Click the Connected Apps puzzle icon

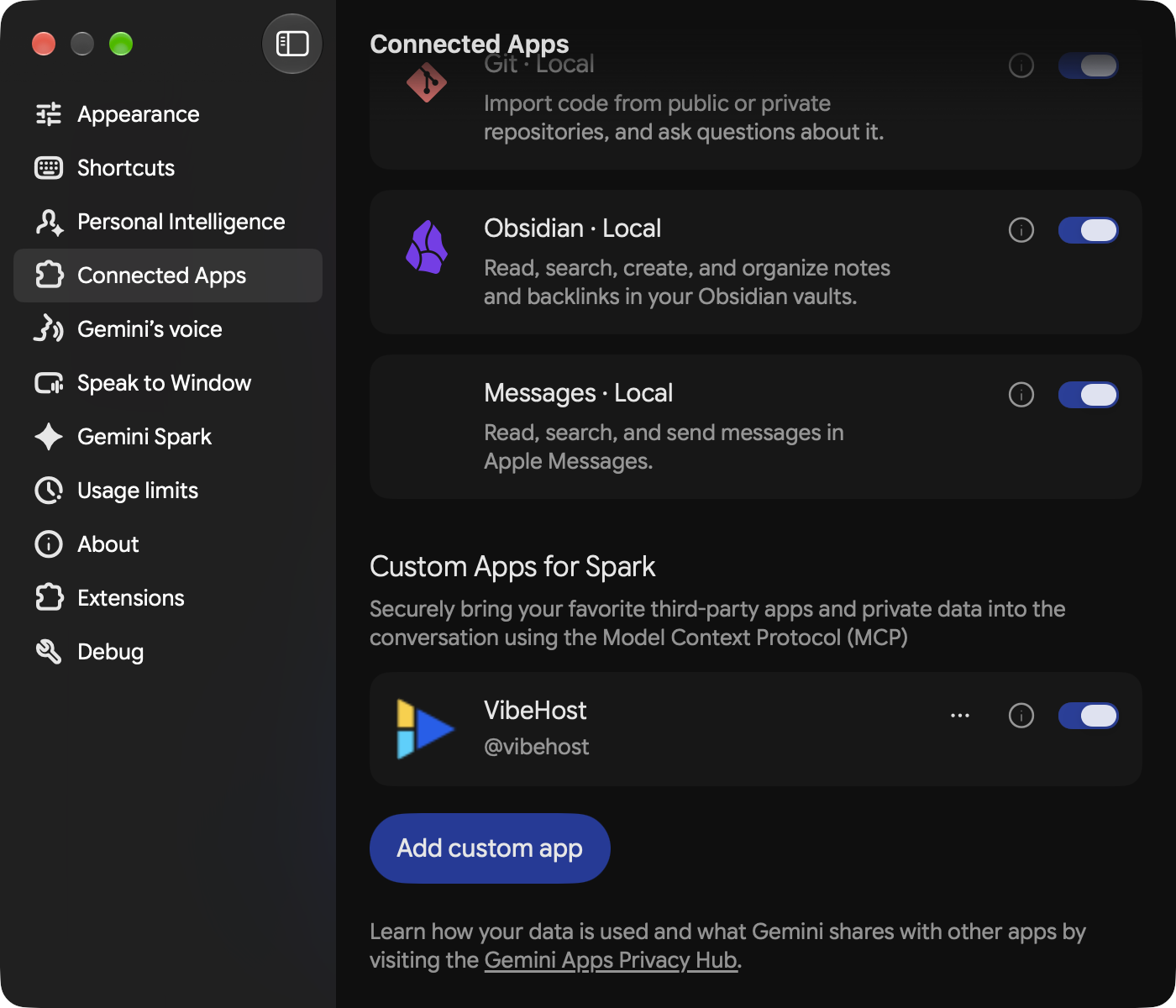coord(49,276)
